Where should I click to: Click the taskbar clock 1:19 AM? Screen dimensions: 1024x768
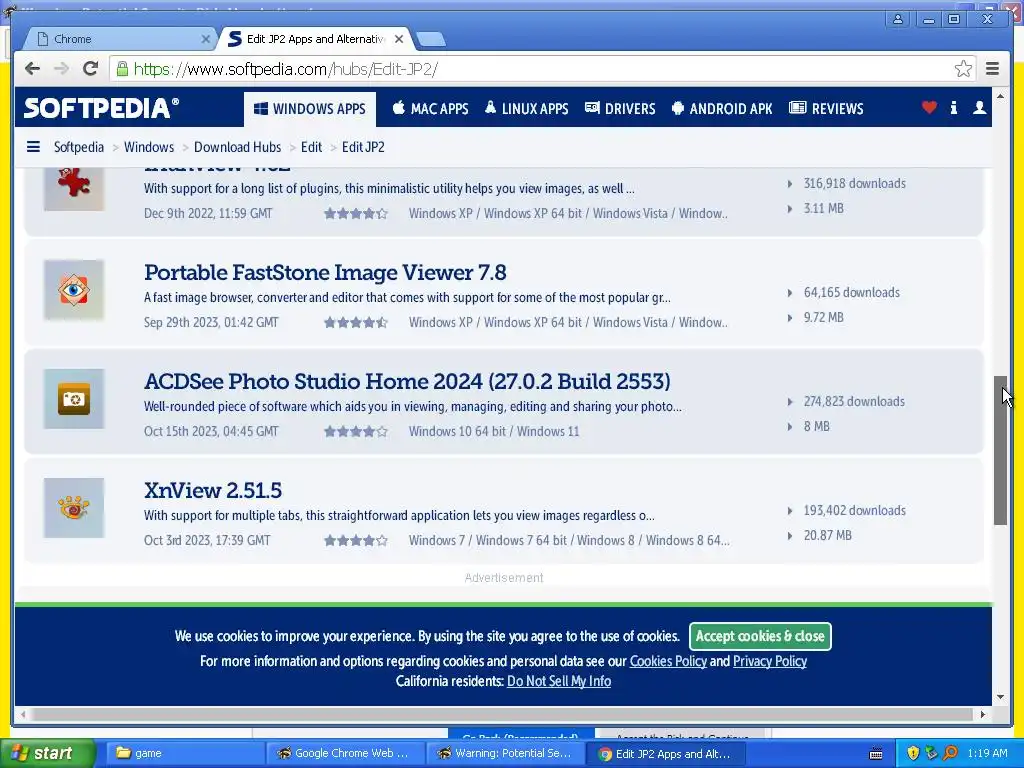pyautogui.click(x=987, y=753)
